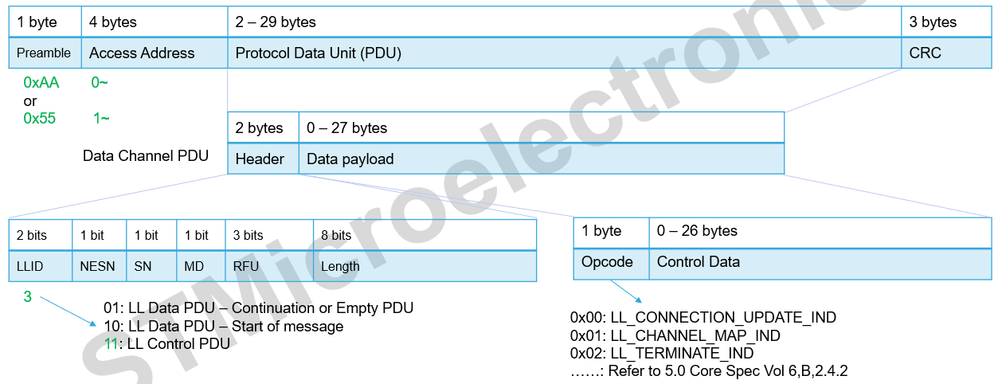Click the SN bit field

pos(151,266)
